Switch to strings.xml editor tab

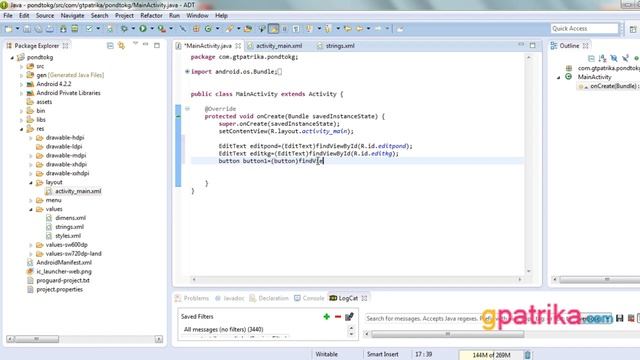340,46
